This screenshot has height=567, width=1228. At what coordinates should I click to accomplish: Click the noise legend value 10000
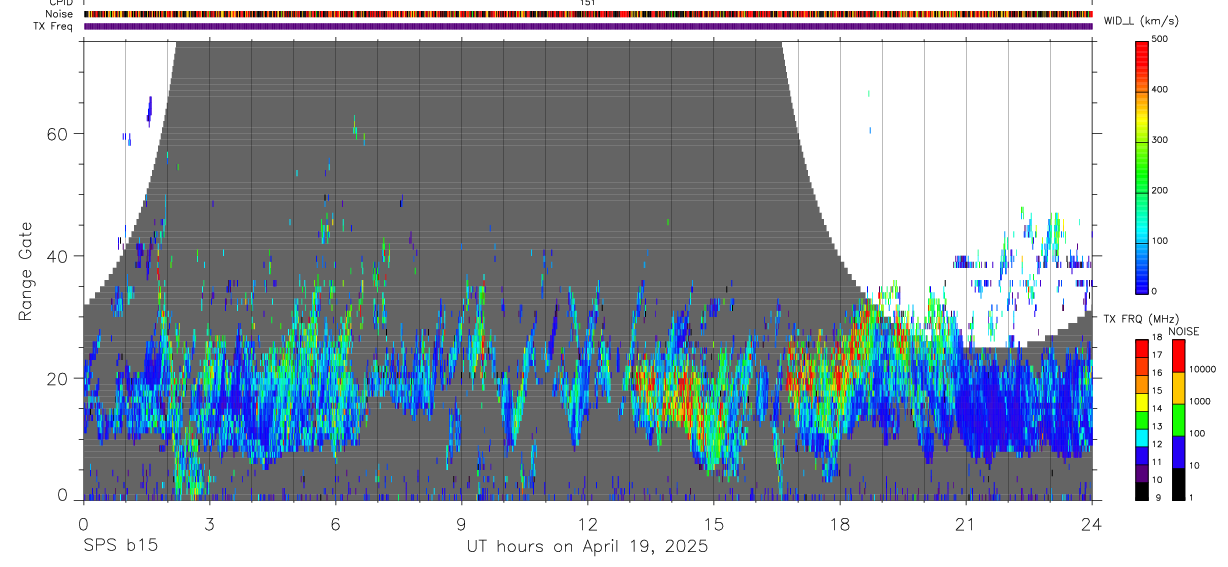pos(1203,369)
